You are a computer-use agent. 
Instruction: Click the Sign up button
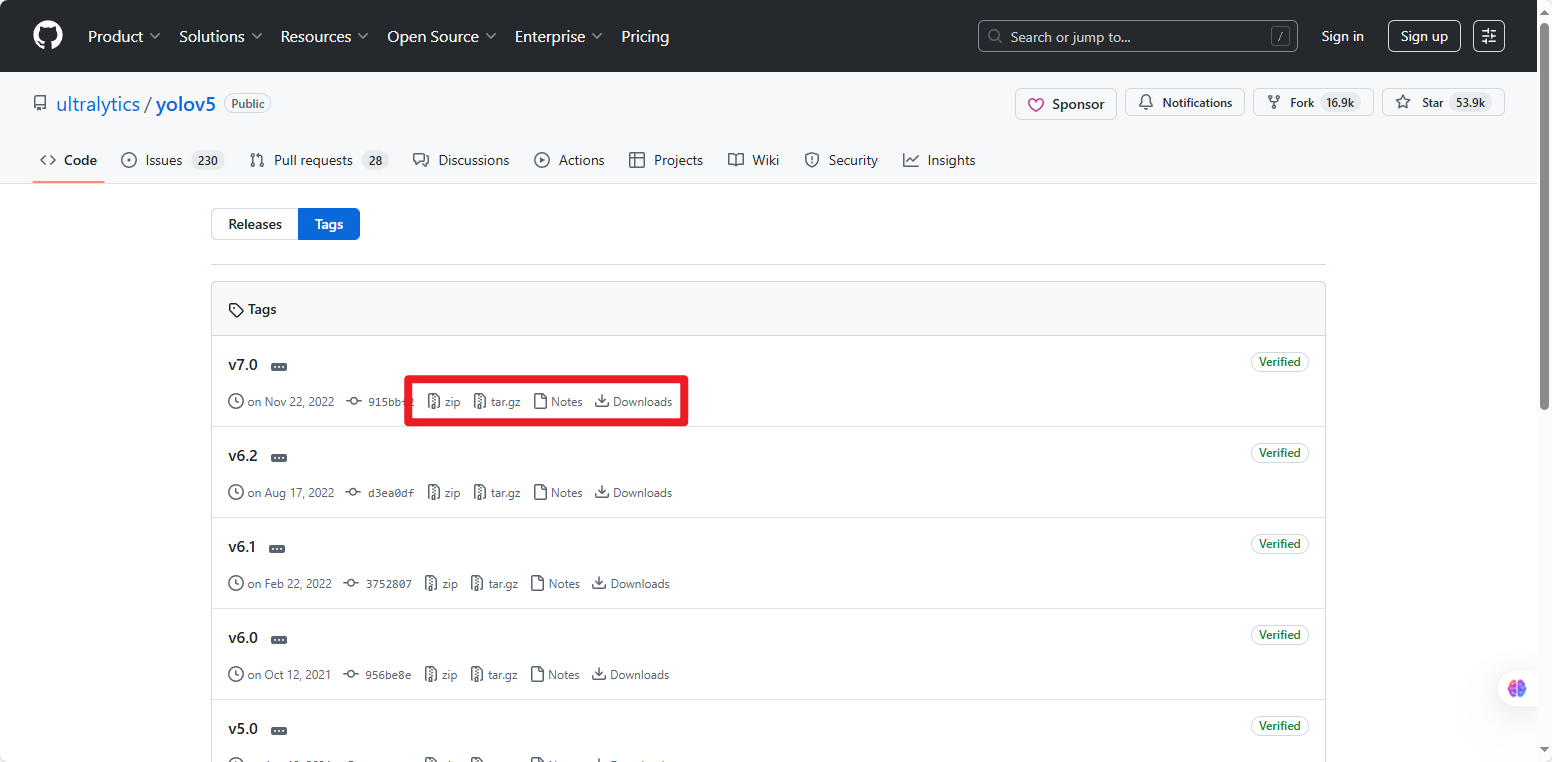tap(1424, 36)
